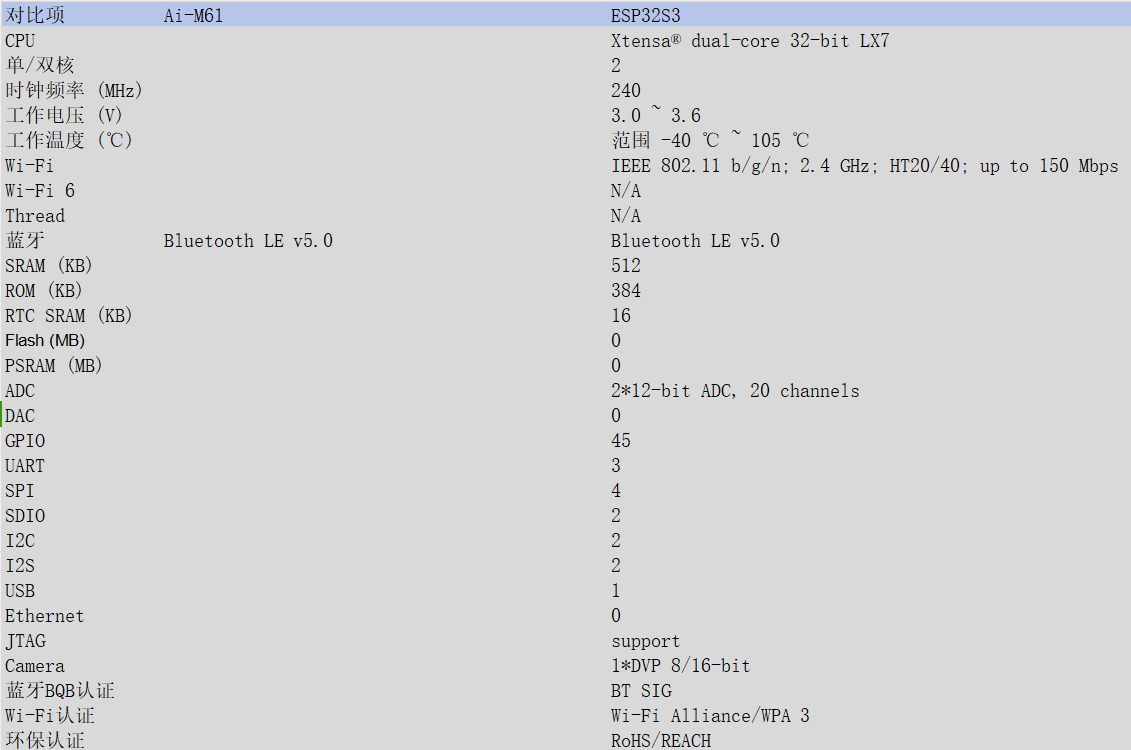The height and width of the screenshot is (750, 1131).
Task: Click Ai-M61 Bluetooth LE v5.0 cell
Action: coord(248,241)
